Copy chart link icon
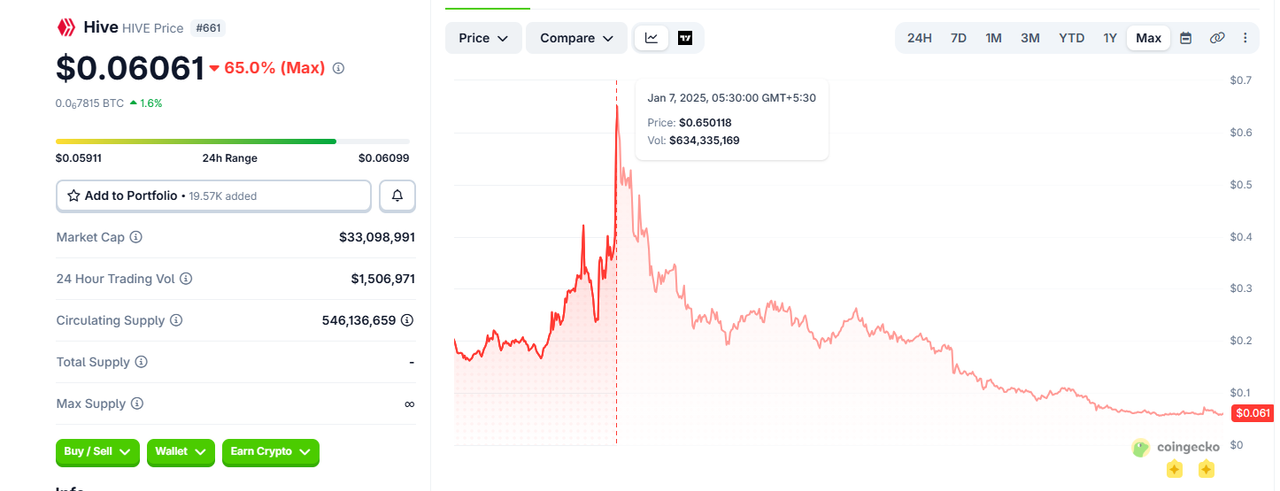 tap(1217, 38)
